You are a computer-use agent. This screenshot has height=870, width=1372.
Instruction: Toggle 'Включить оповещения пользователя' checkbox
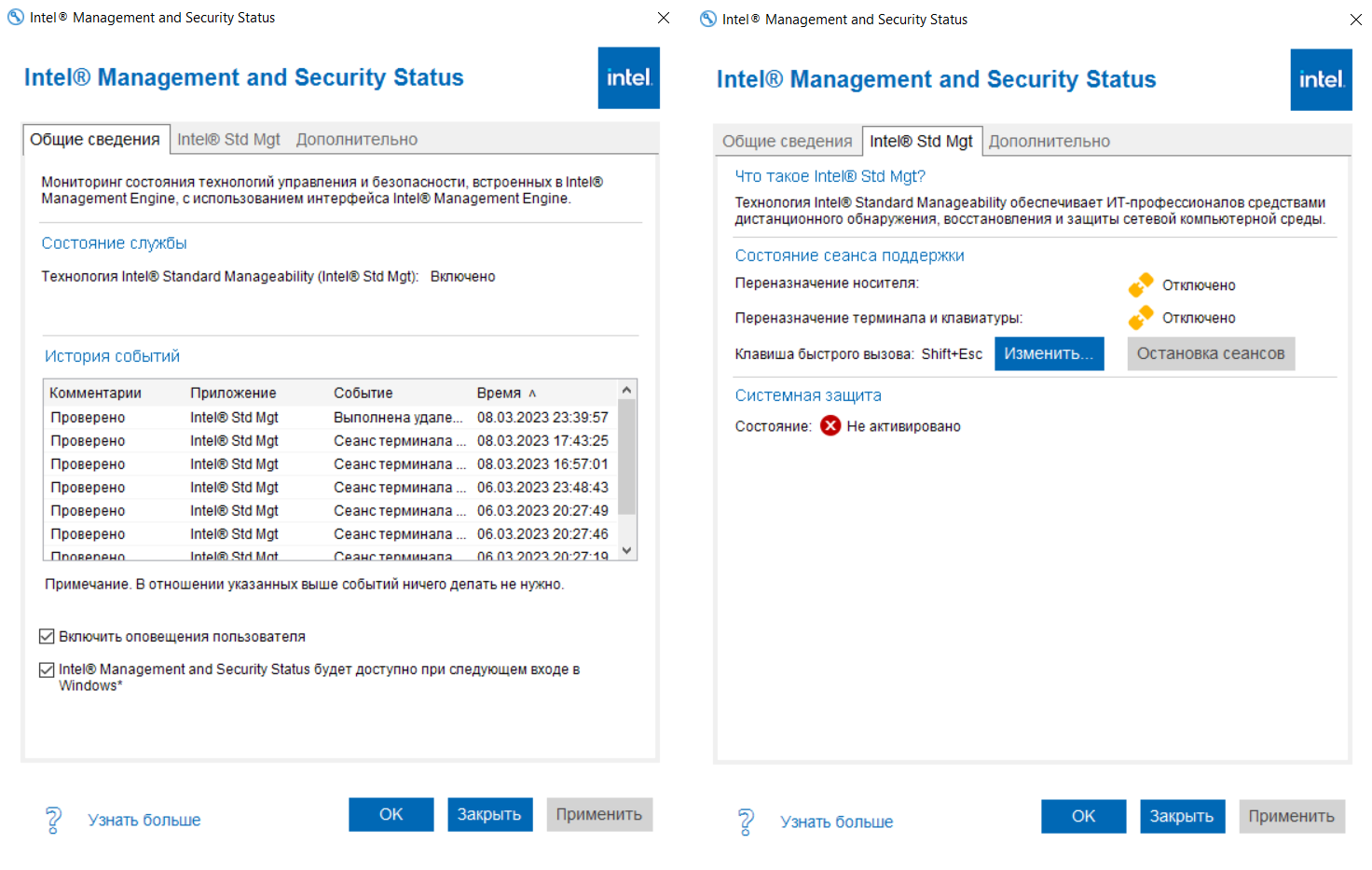click(47, 636)
